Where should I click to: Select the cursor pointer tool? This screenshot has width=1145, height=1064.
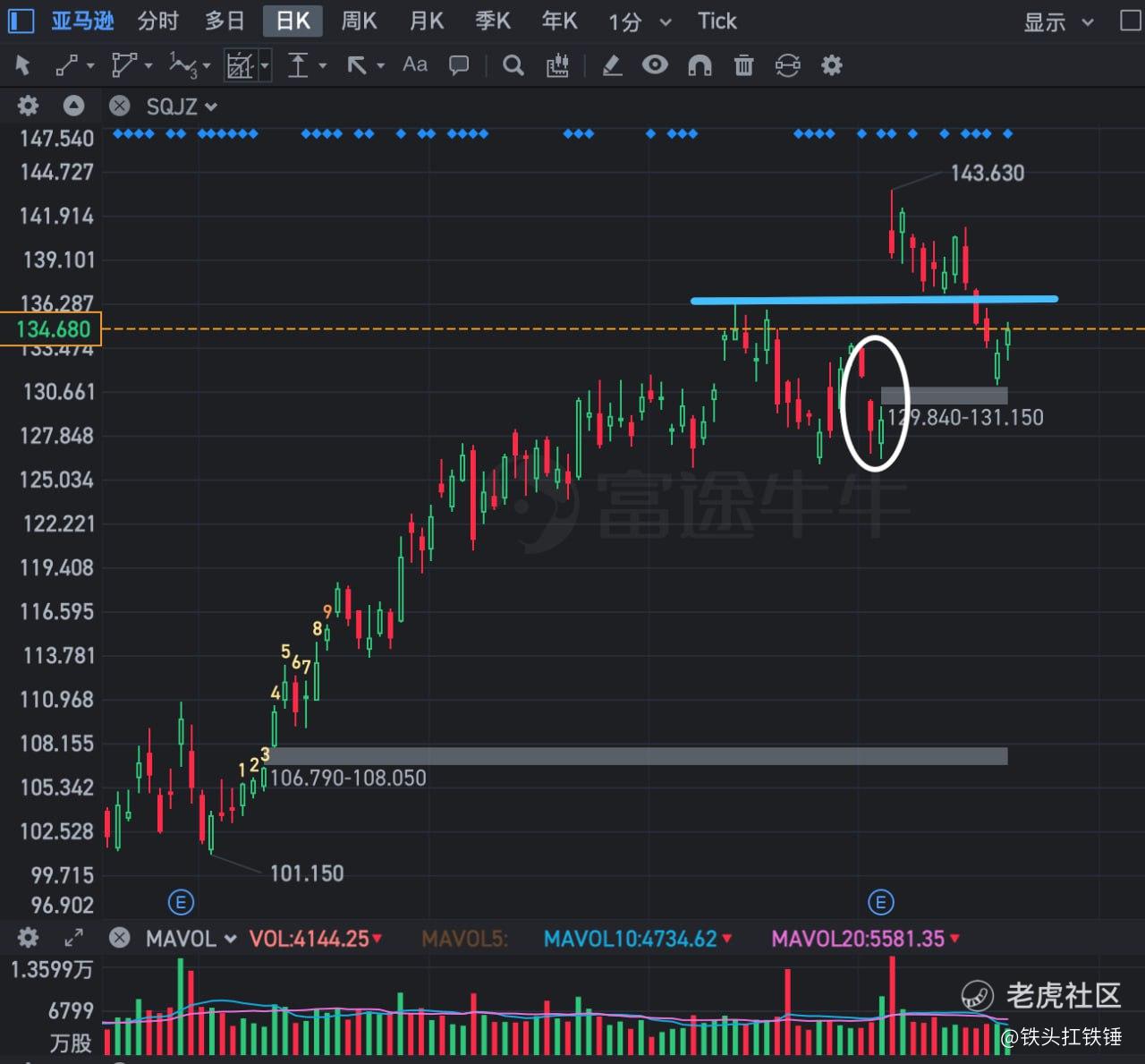tap(23, 65)
